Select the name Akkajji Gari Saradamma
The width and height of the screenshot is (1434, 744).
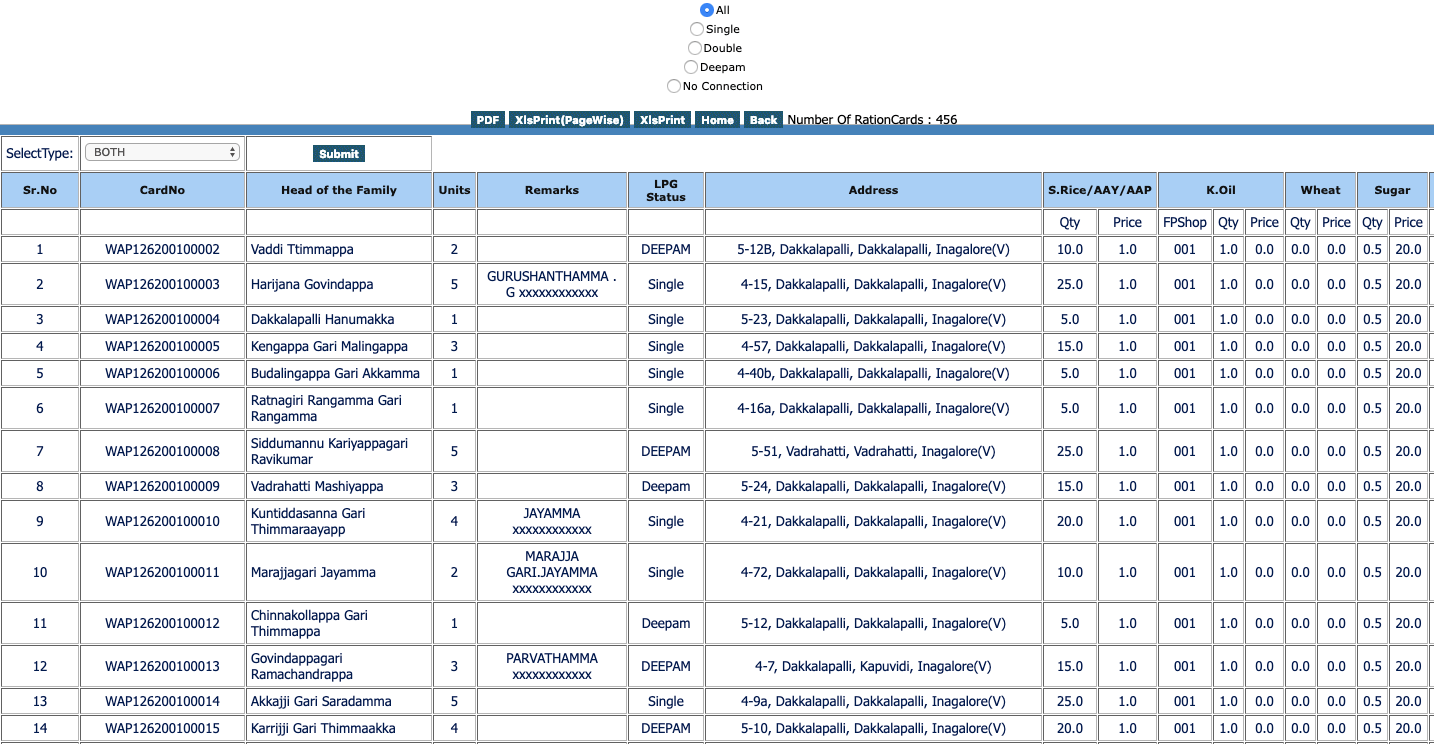[x=321, y=701]
